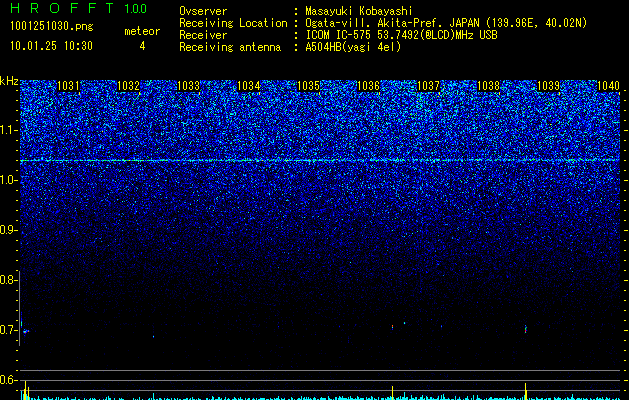
Task: Click the 0.9 frequency axis label
Action: [x=9, y=230]
